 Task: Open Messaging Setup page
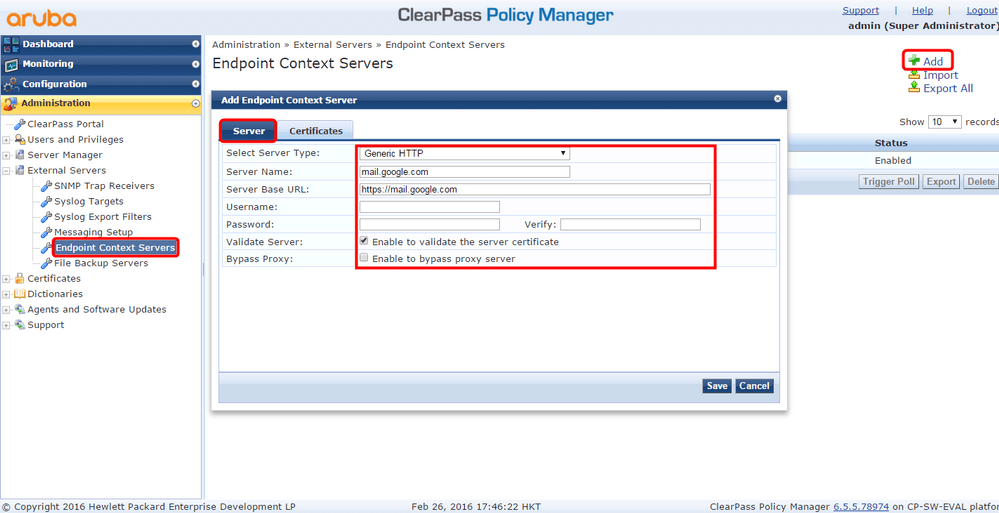[94, 232]
